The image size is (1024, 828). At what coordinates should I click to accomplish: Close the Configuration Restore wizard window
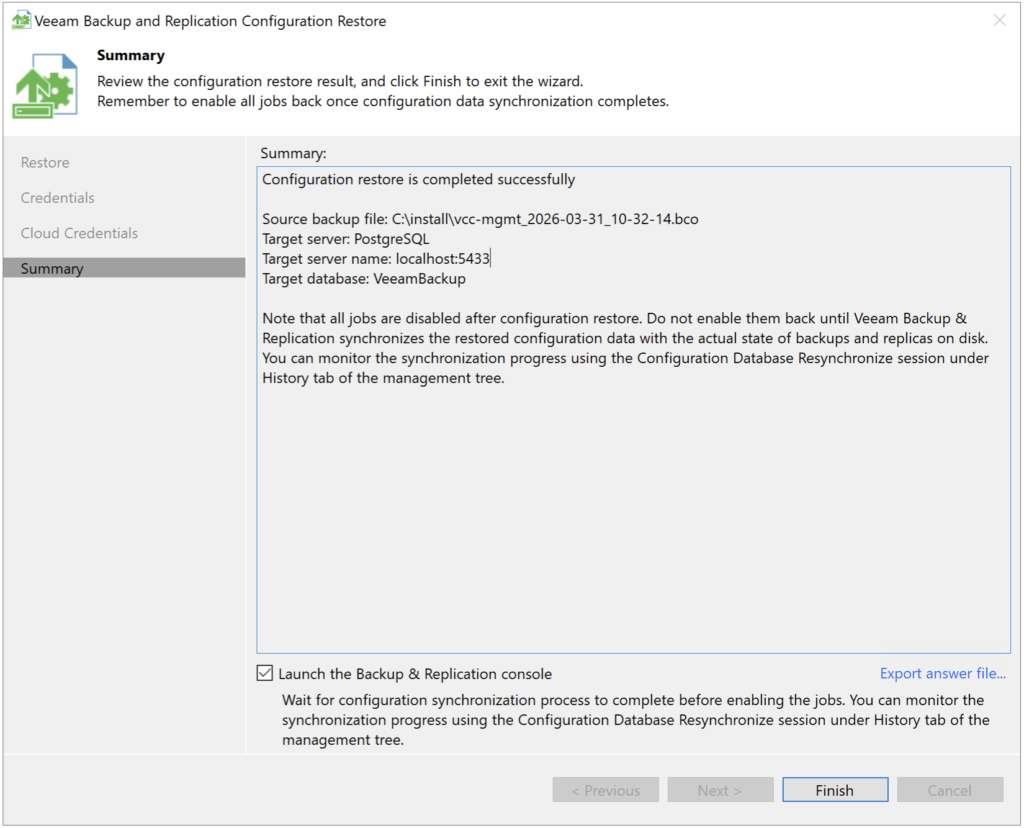point(999,20)
